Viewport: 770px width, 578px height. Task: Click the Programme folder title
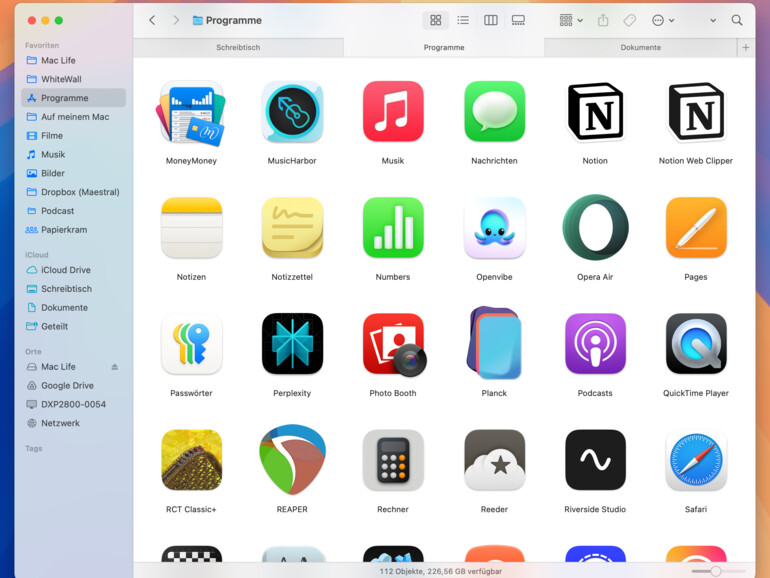click(233, 20)
